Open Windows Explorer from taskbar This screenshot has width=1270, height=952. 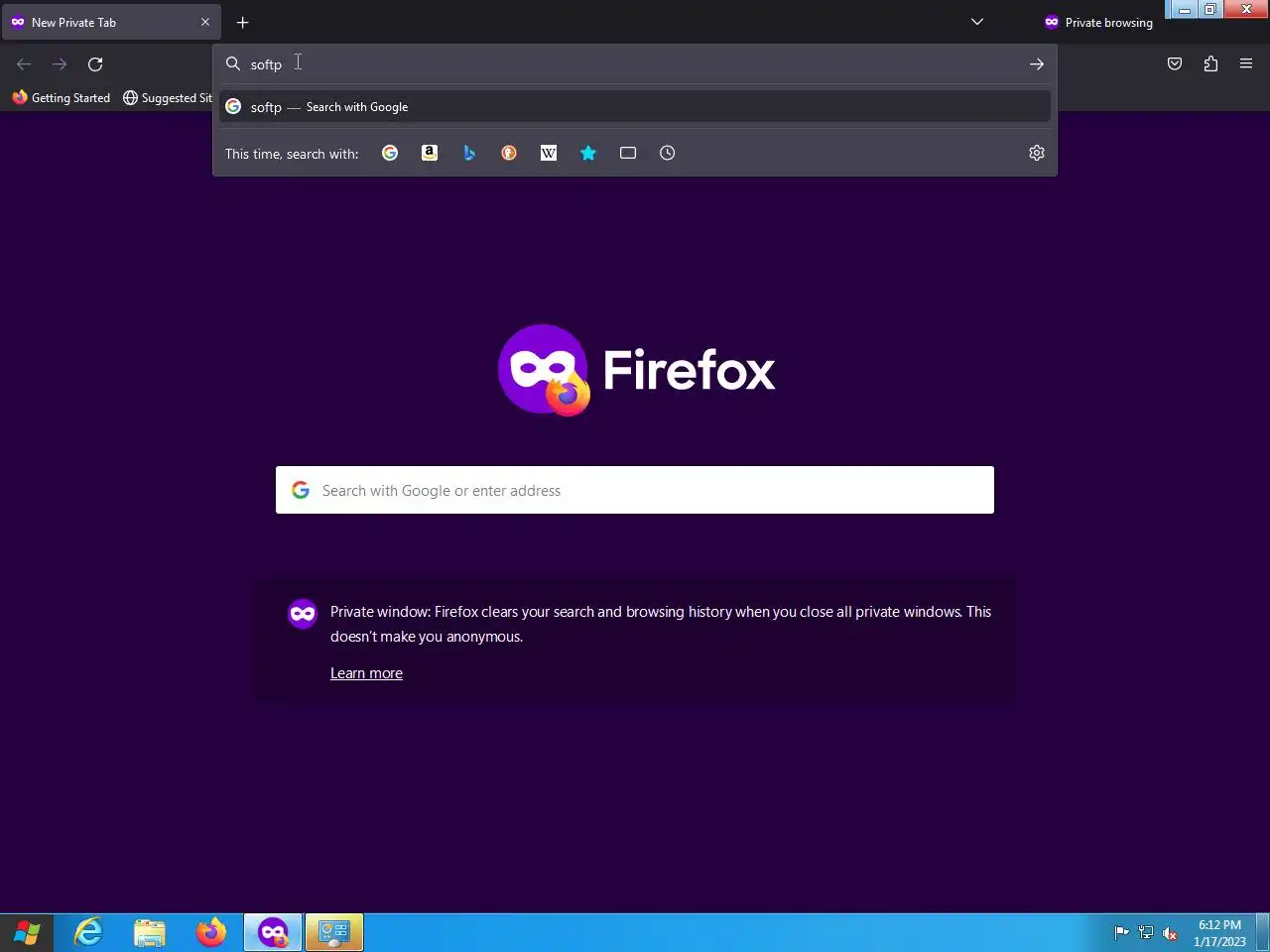pos(150,933)
